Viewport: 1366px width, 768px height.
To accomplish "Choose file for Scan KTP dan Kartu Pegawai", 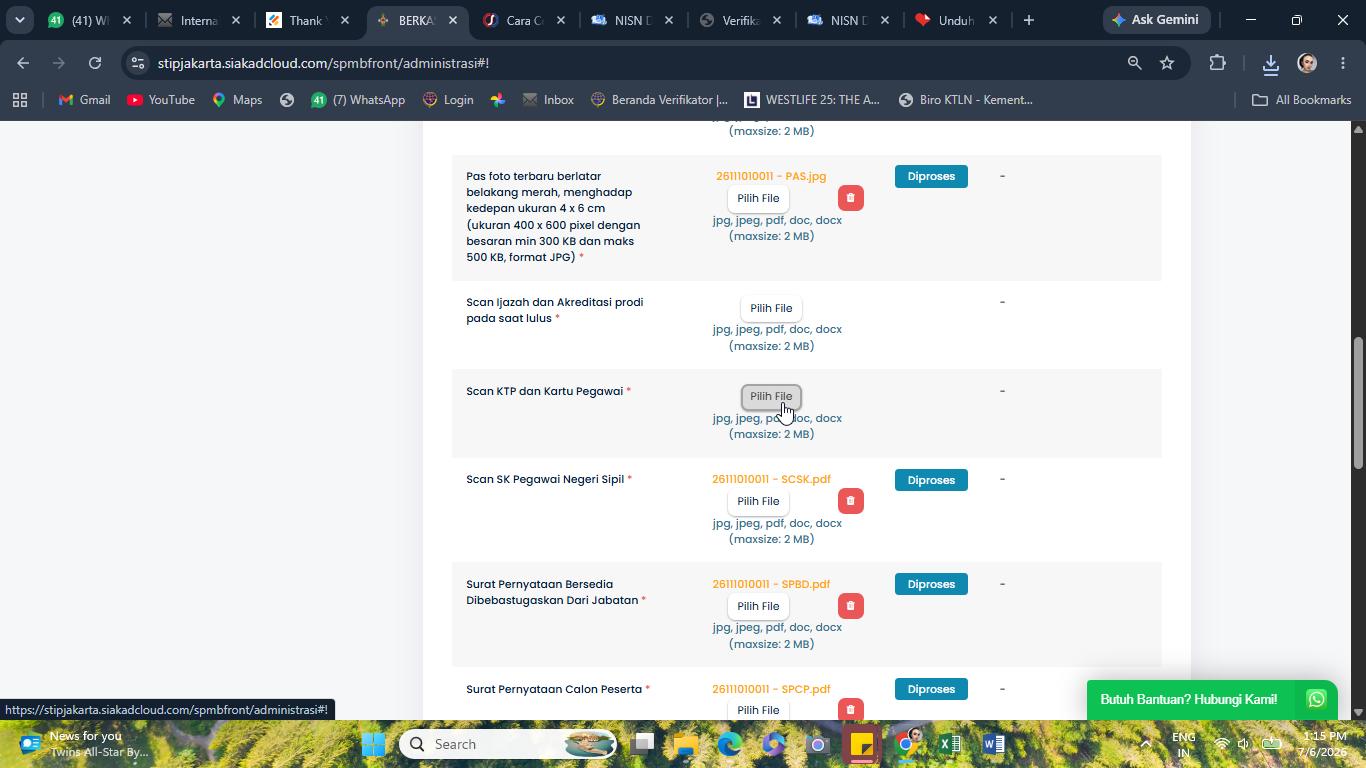I will tap(771, 397).
